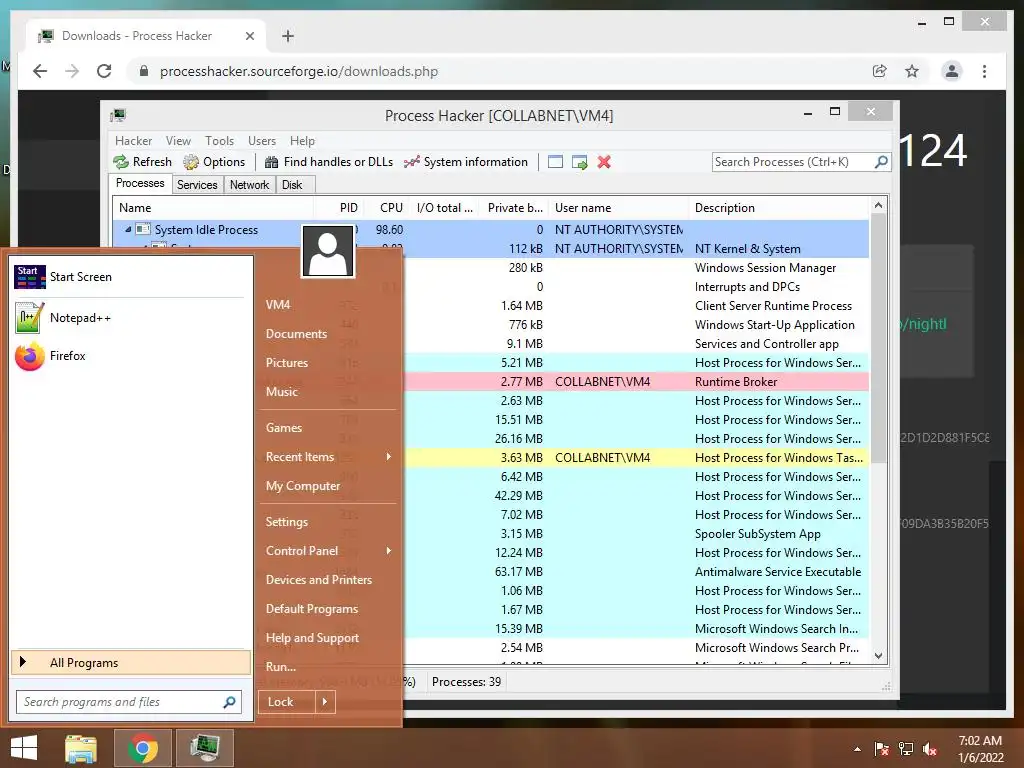Expand the arrow next to Lock button

click(x=325, y=702)
